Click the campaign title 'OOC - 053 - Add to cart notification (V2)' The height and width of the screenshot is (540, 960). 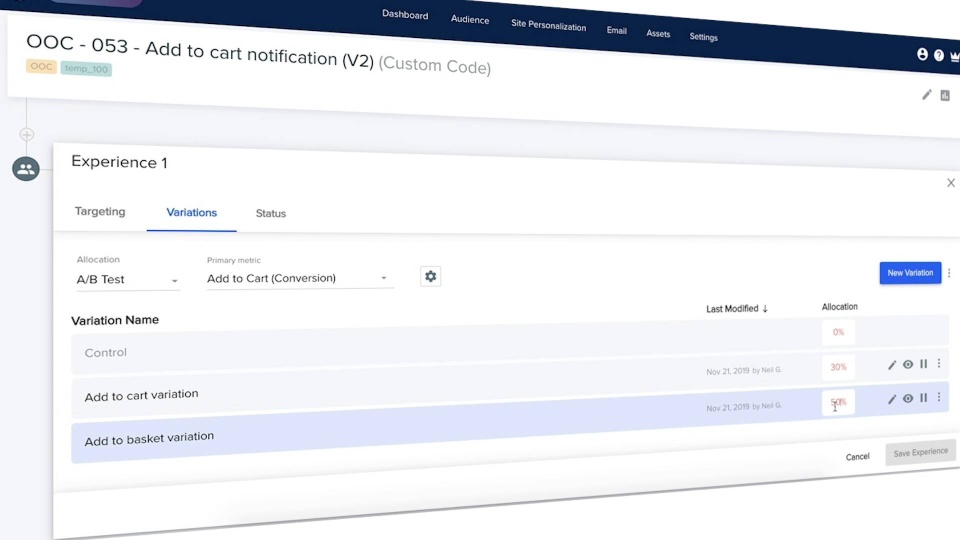200,51
